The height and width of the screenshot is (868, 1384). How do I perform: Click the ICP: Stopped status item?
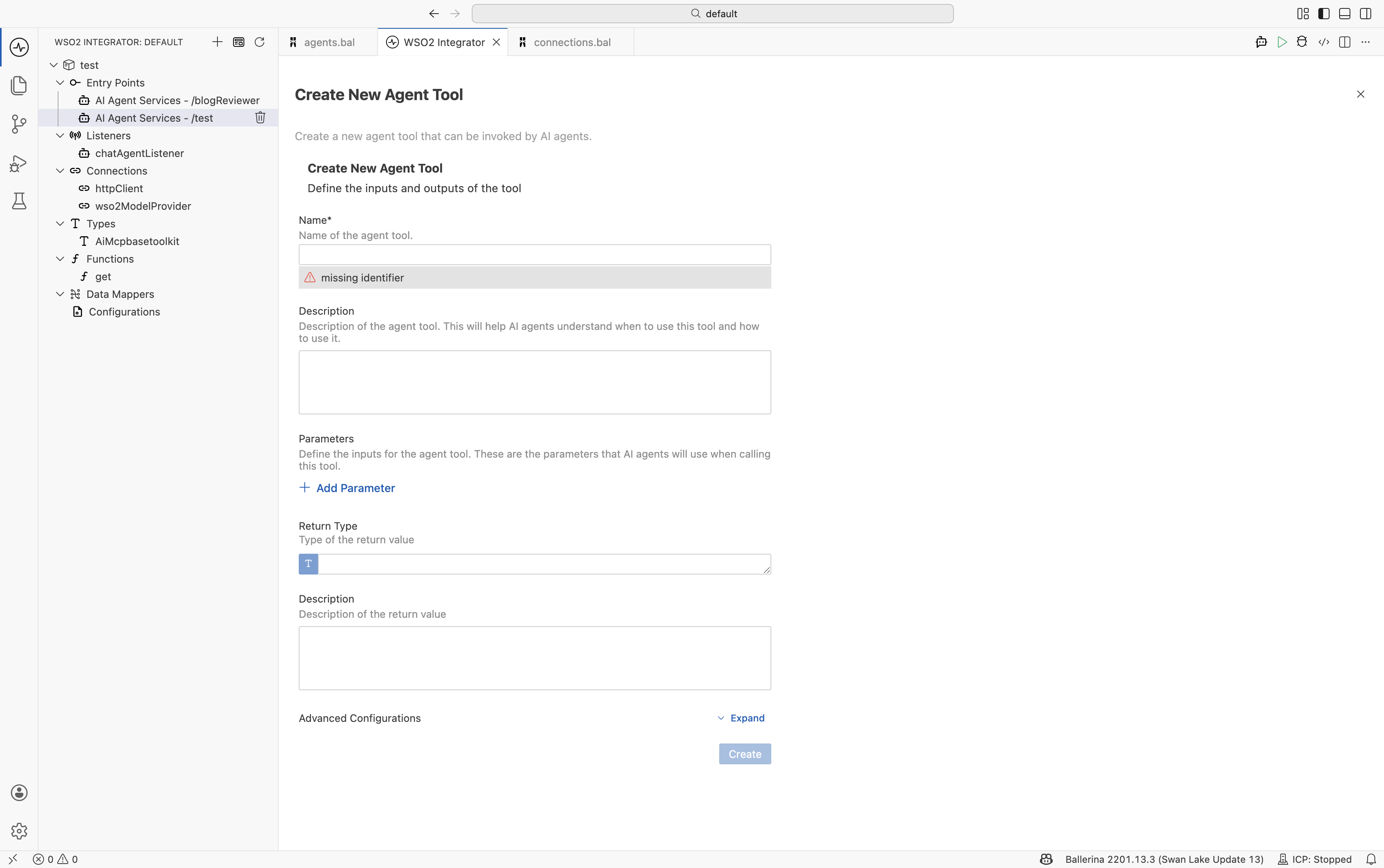[1315, 859]
